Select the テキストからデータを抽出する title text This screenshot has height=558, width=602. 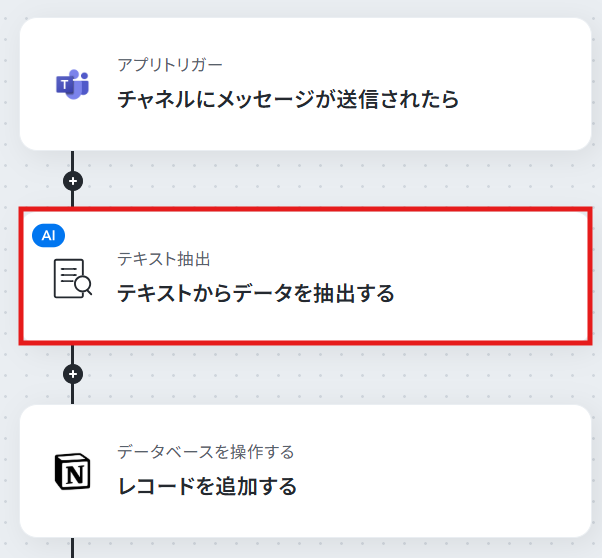coord(256,293)
